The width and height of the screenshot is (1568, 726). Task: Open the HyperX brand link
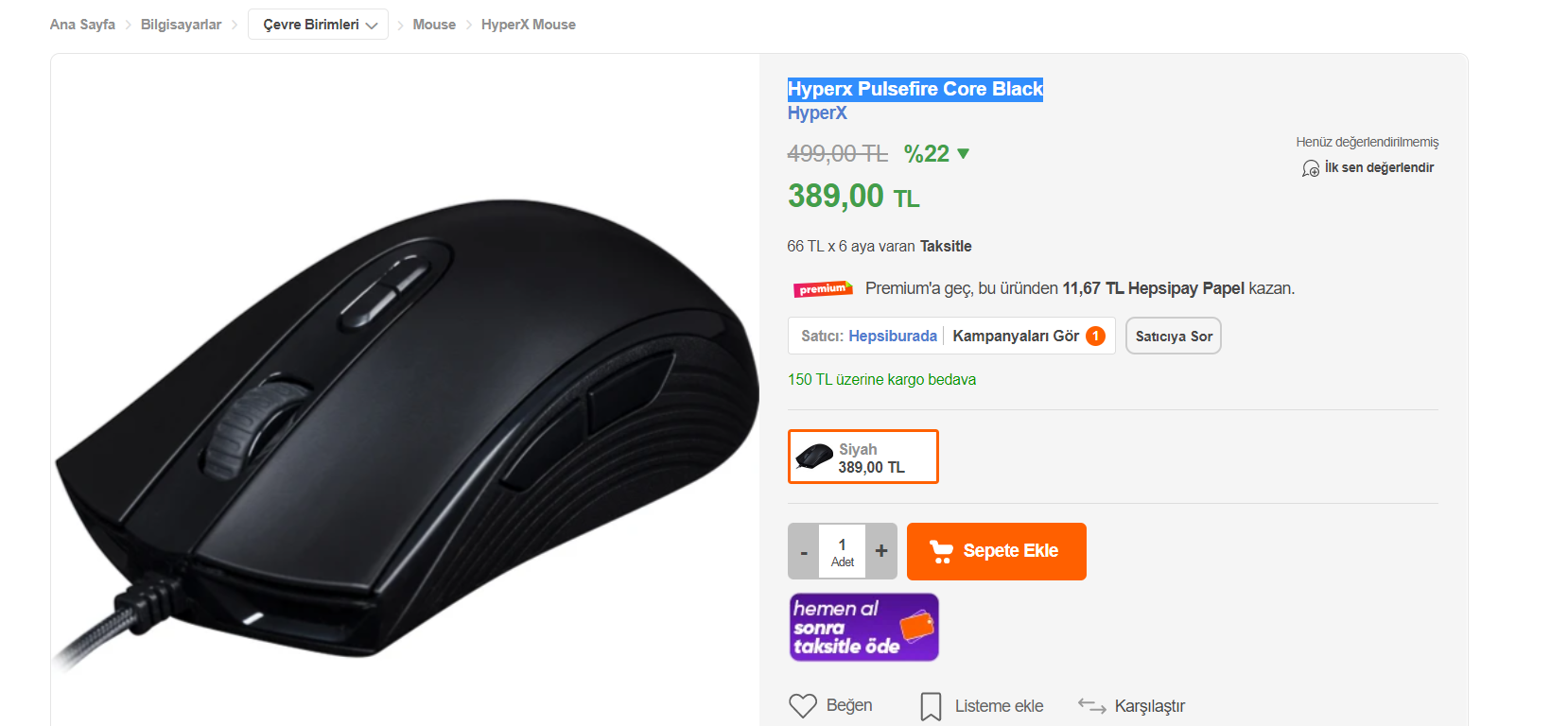click(x=817, y=112)
